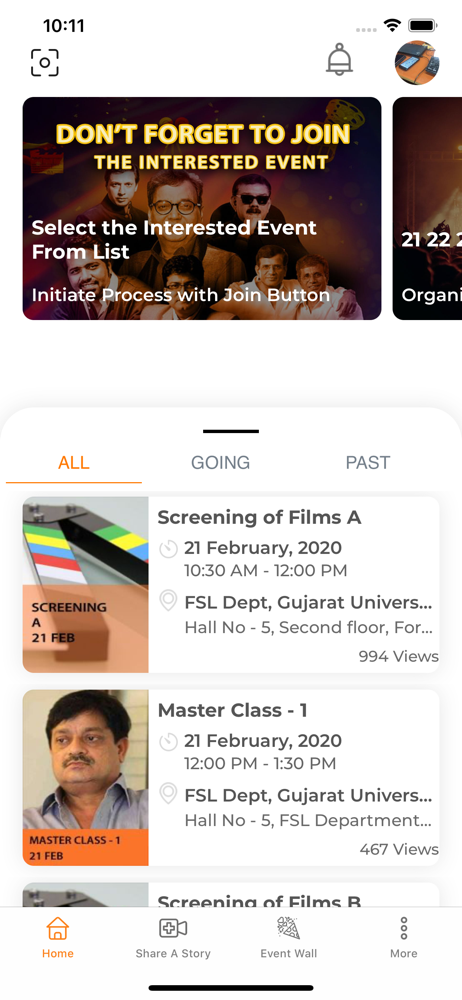Image resolution: width=462 pixels, height=1000 pixels.
Task: Open the profile avatar picture
Action: click(417, 63)
